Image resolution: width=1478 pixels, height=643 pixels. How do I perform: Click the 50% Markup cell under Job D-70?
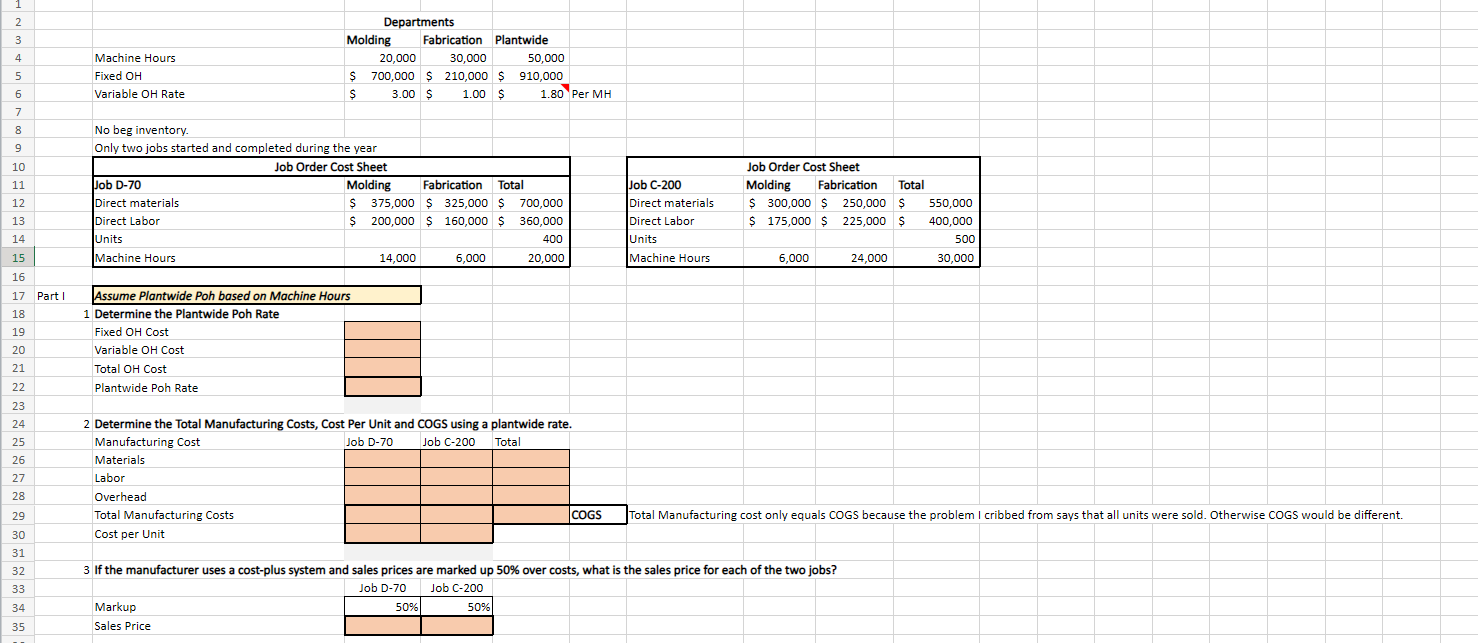382,606
